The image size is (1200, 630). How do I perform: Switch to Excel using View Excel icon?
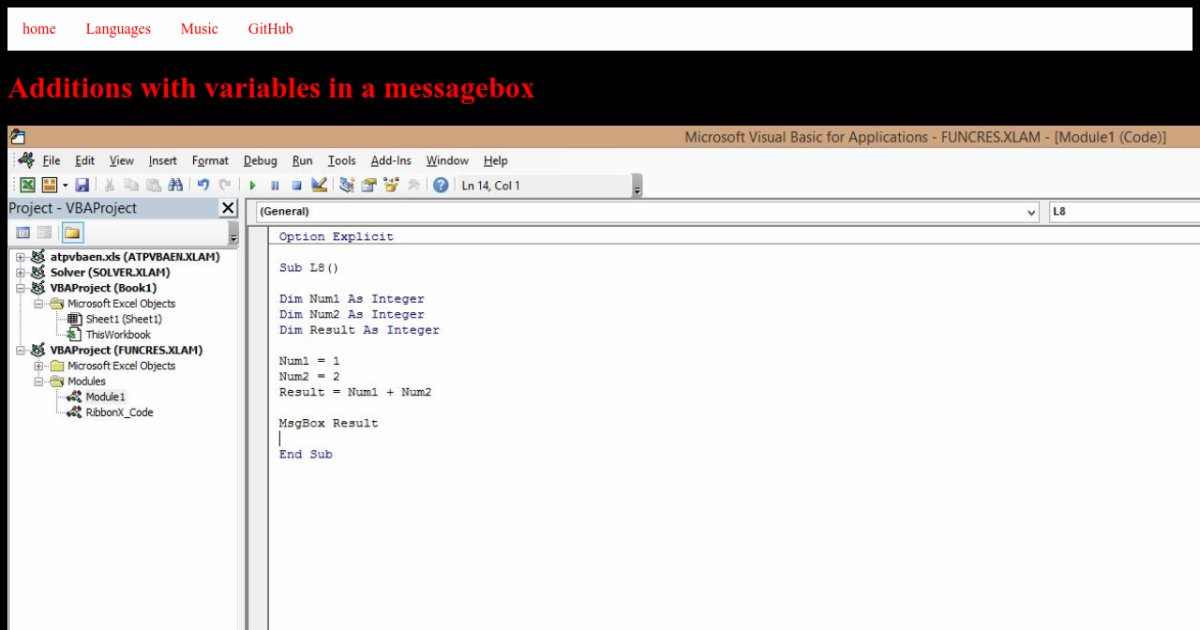point(27,185)
